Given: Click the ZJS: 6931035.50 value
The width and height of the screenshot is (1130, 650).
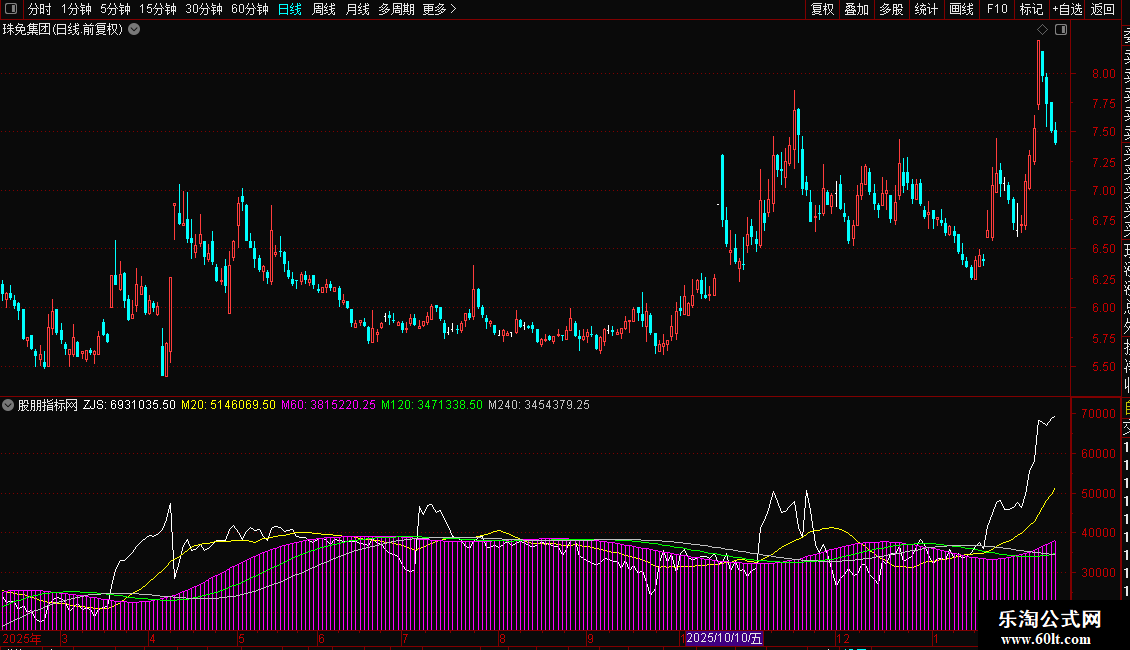Looking at the screenshot, I should point(129,405).
